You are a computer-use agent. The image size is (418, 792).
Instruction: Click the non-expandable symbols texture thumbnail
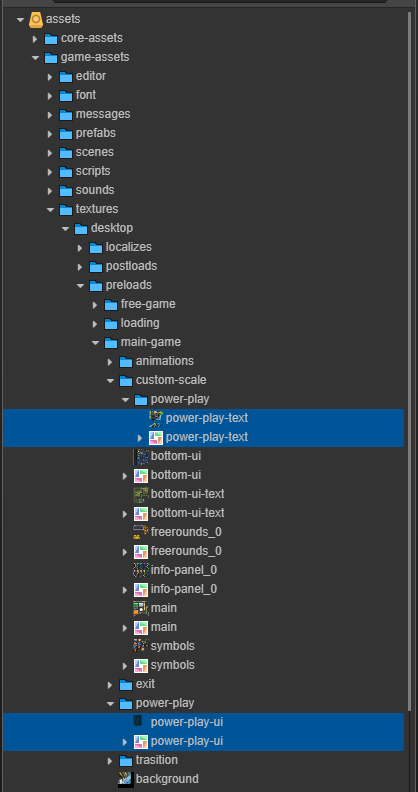click(x=141, y=646)
